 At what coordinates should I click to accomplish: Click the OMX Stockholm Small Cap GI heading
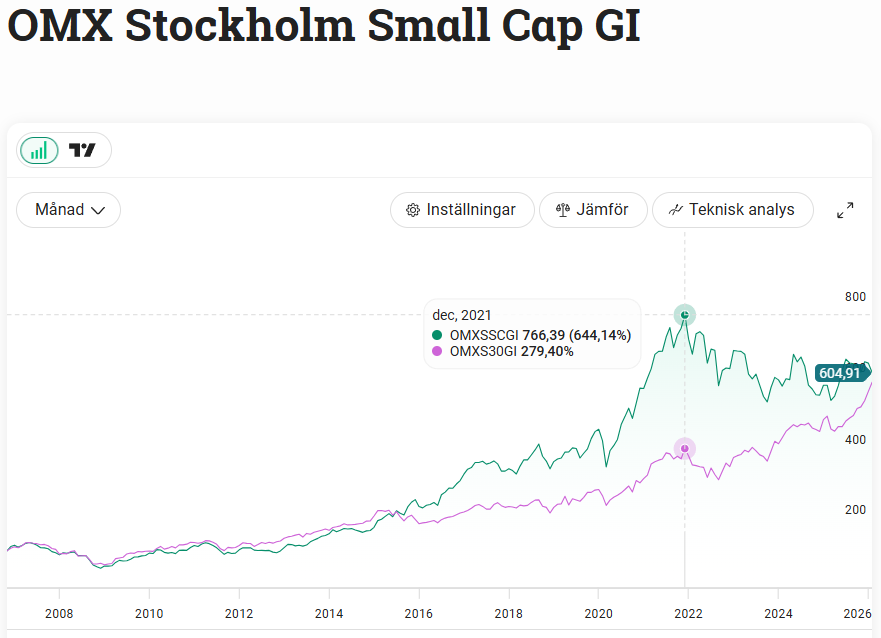pos(323,27)
